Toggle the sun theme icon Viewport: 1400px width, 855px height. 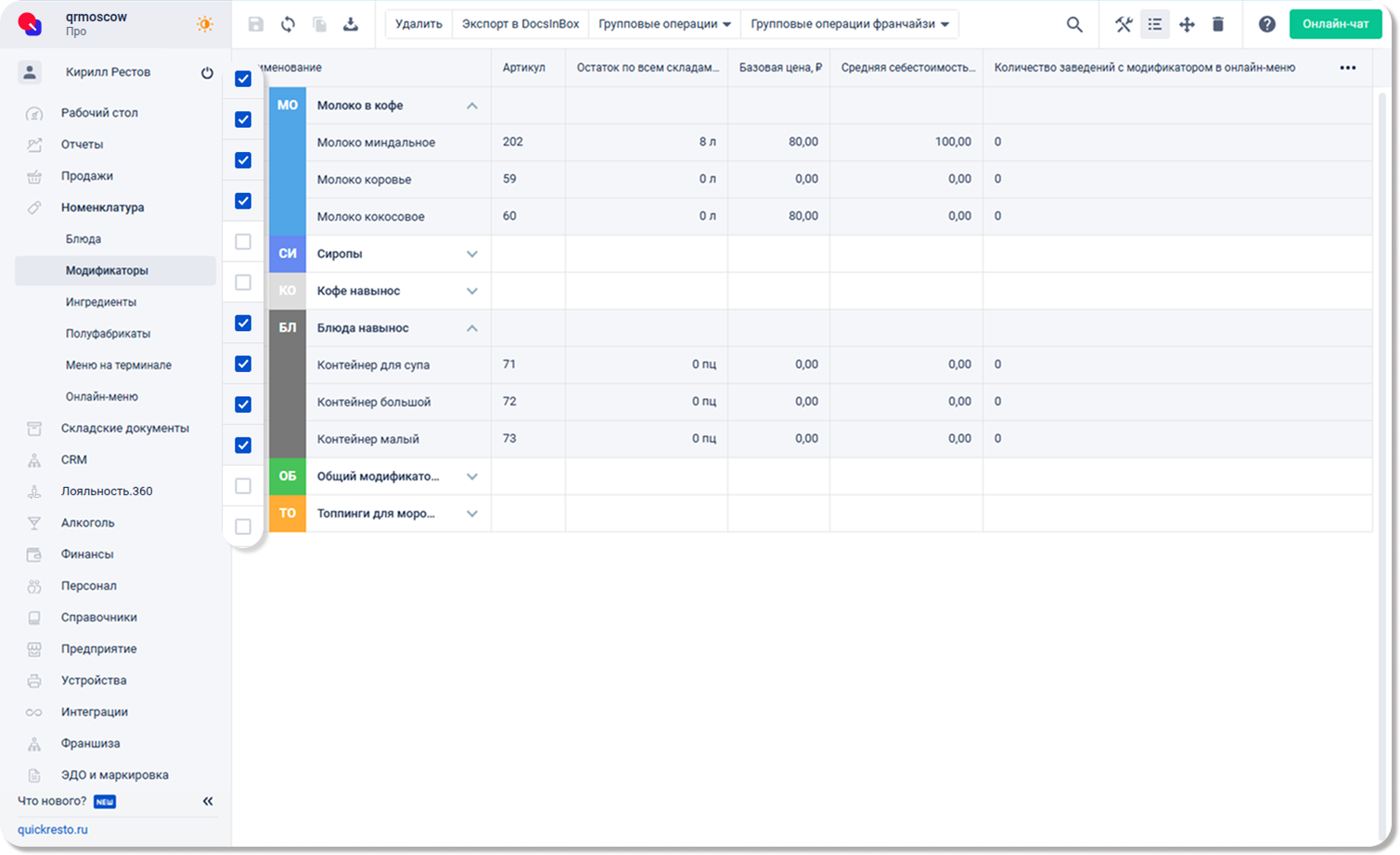(205, 24)
